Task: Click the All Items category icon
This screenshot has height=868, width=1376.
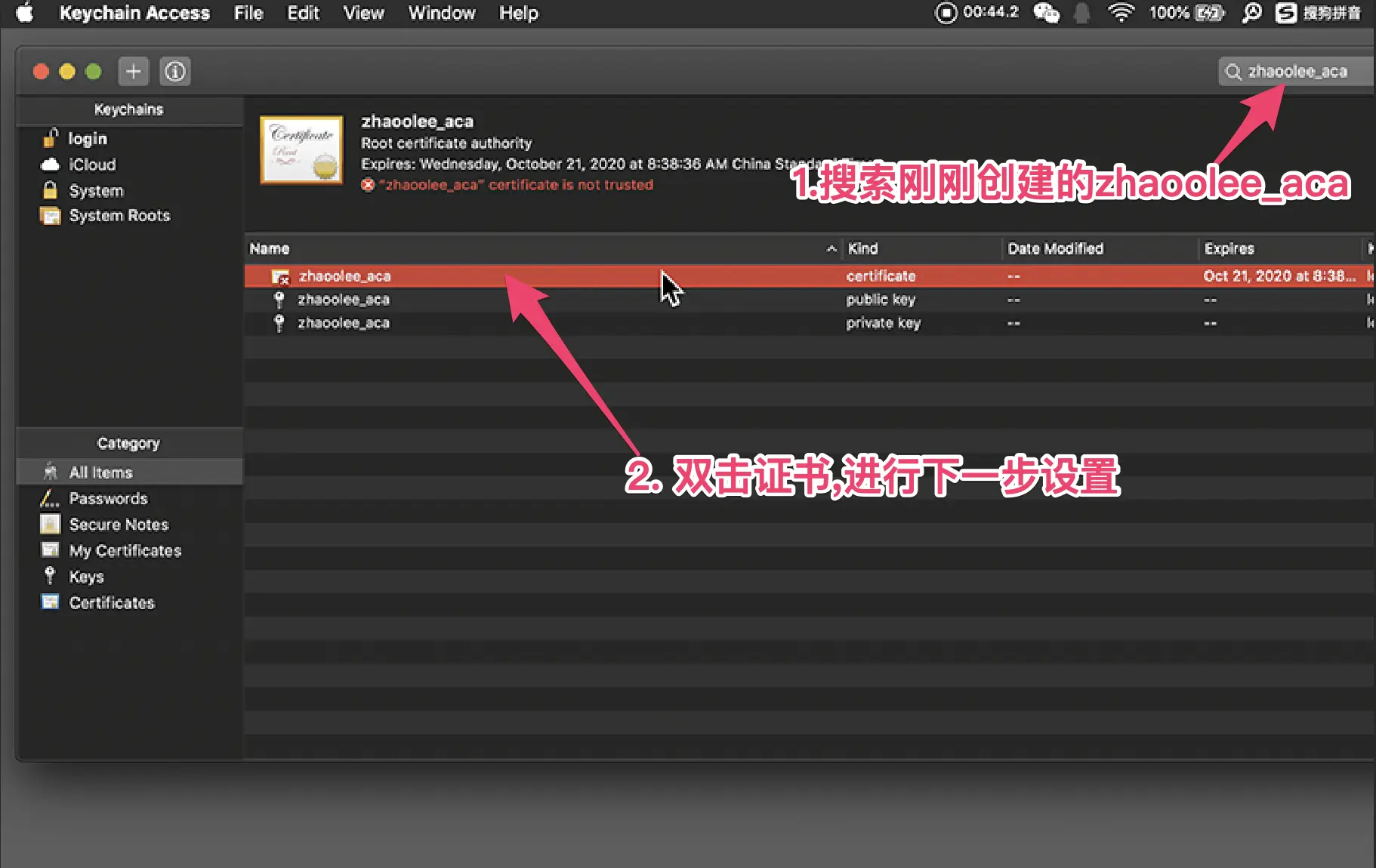Action: (50, 472)
